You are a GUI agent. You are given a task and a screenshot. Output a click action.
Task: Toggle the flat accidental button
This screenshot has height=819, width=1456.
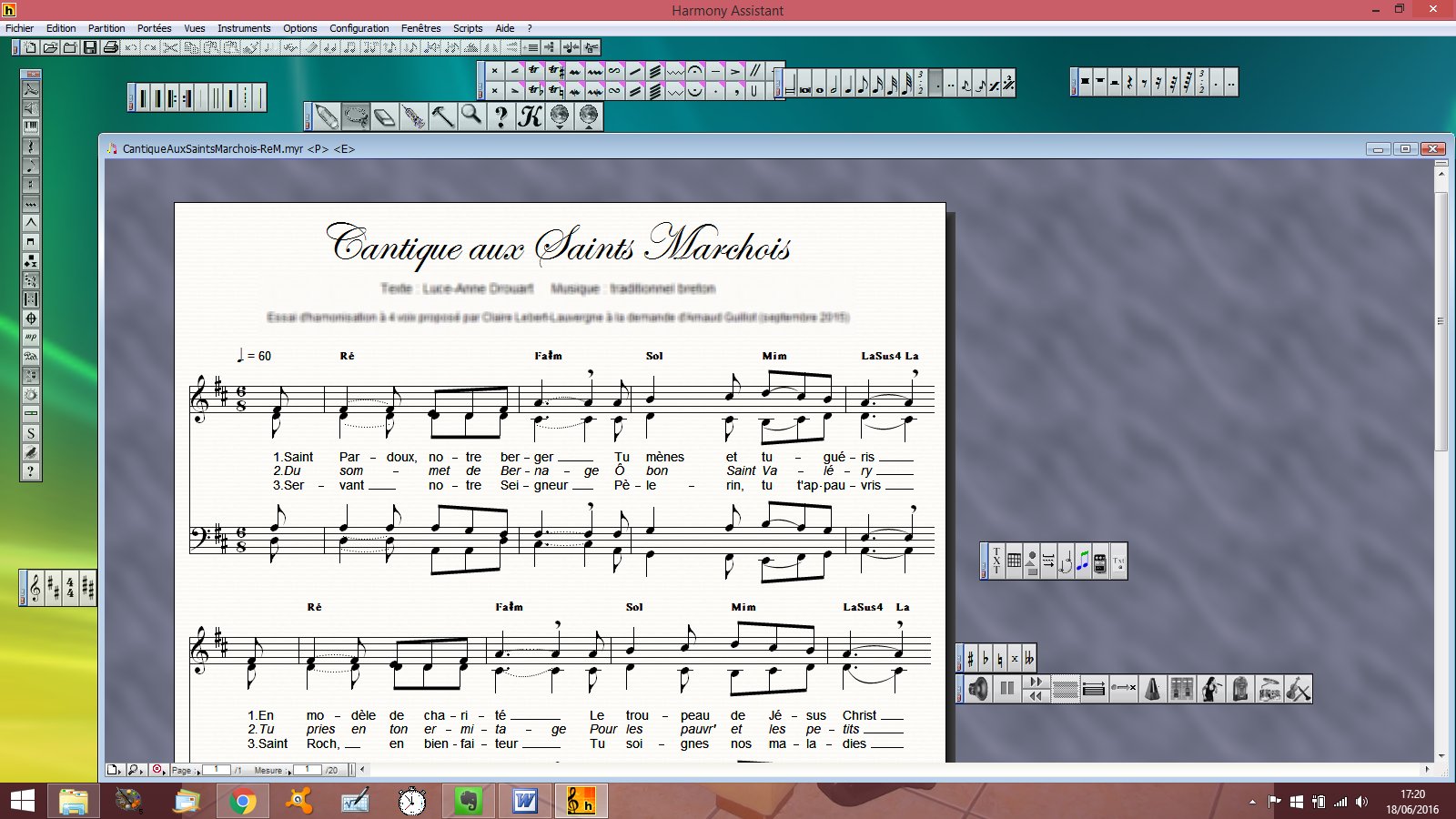[984, 657]
